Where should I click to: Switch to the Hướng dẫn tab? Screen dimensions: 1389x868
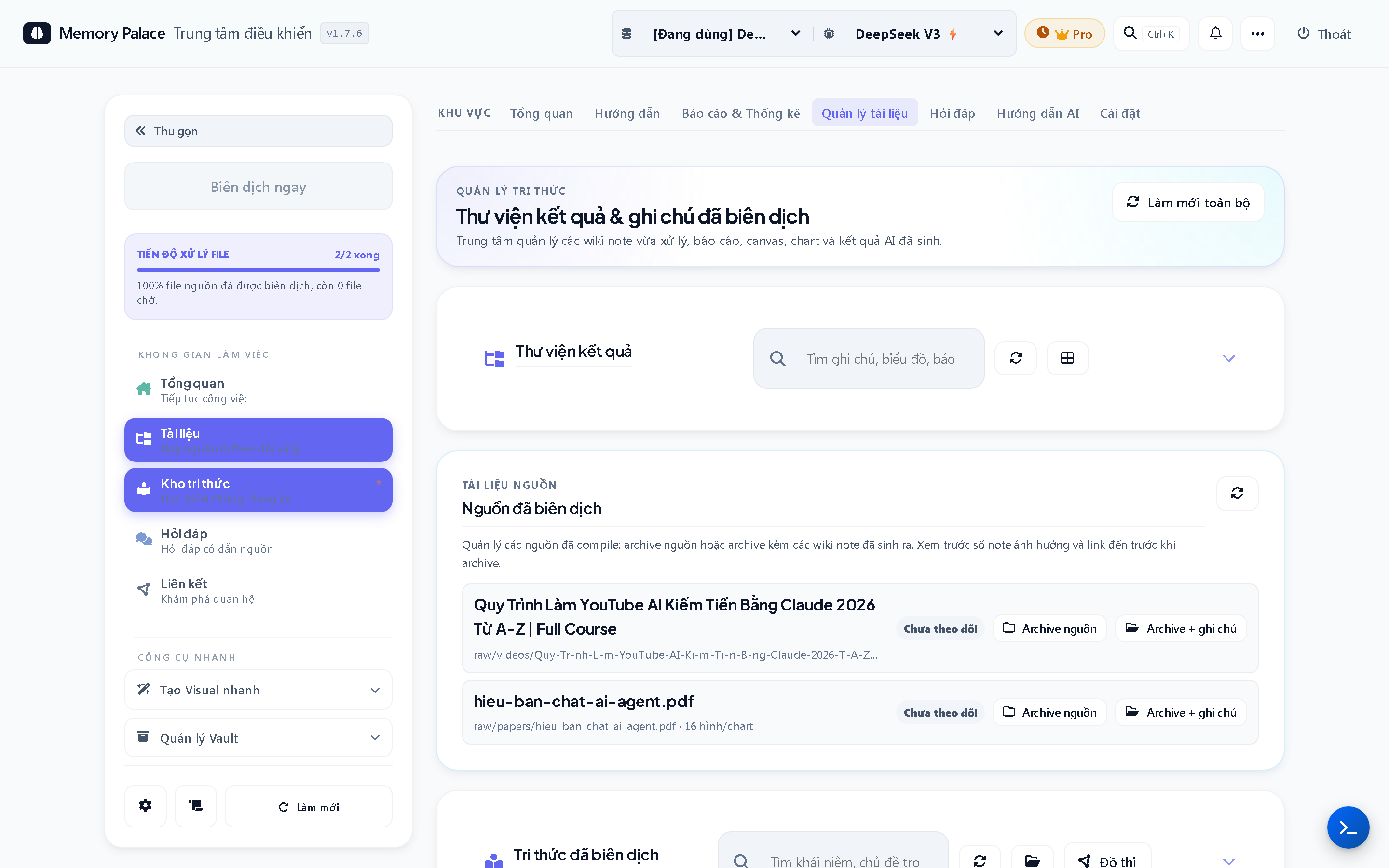627,113
